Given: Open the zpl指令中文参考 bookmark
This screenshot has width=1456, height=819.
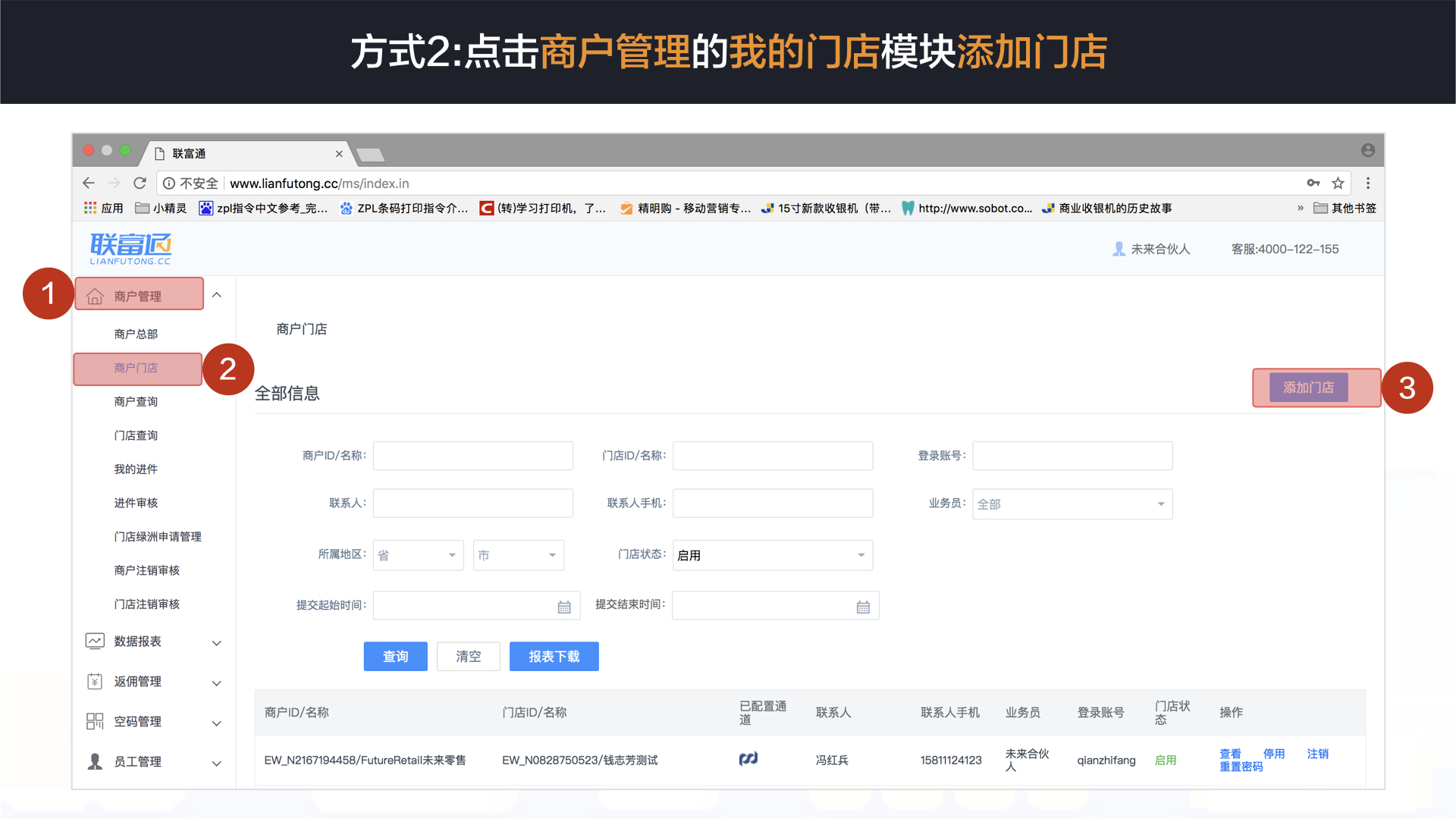Looking at the screenshot, I should pyautogui.click(x=263, y=208).
